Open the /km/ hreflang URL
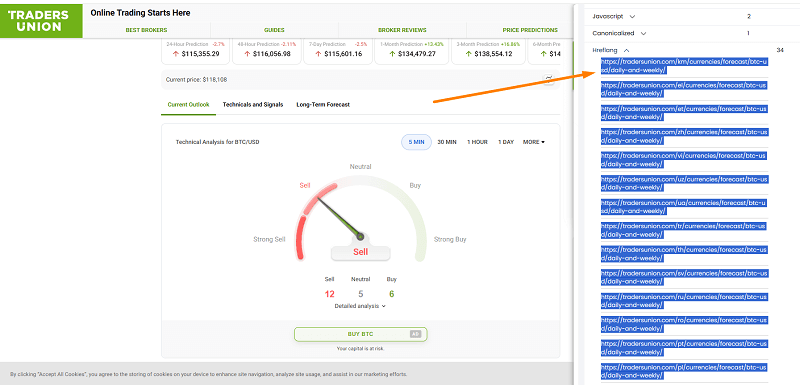 click(x=684, y=66)
